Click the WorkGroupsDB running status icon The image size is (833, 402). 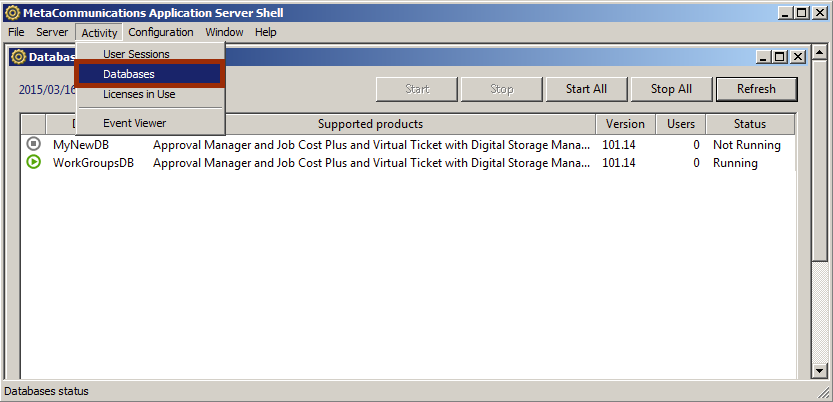tap(33, 162)
